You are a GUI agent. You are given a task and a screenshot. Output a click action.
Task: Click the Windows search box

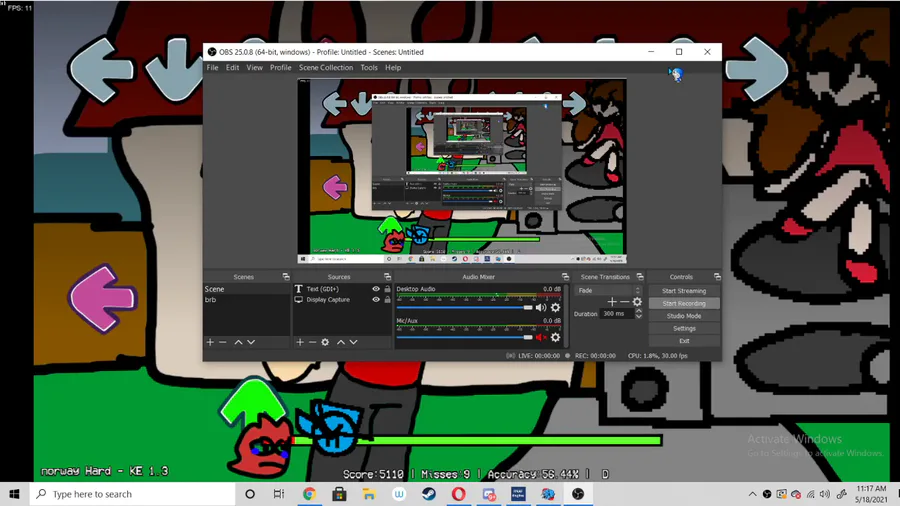pyautogui.click(x=133, y=494)
